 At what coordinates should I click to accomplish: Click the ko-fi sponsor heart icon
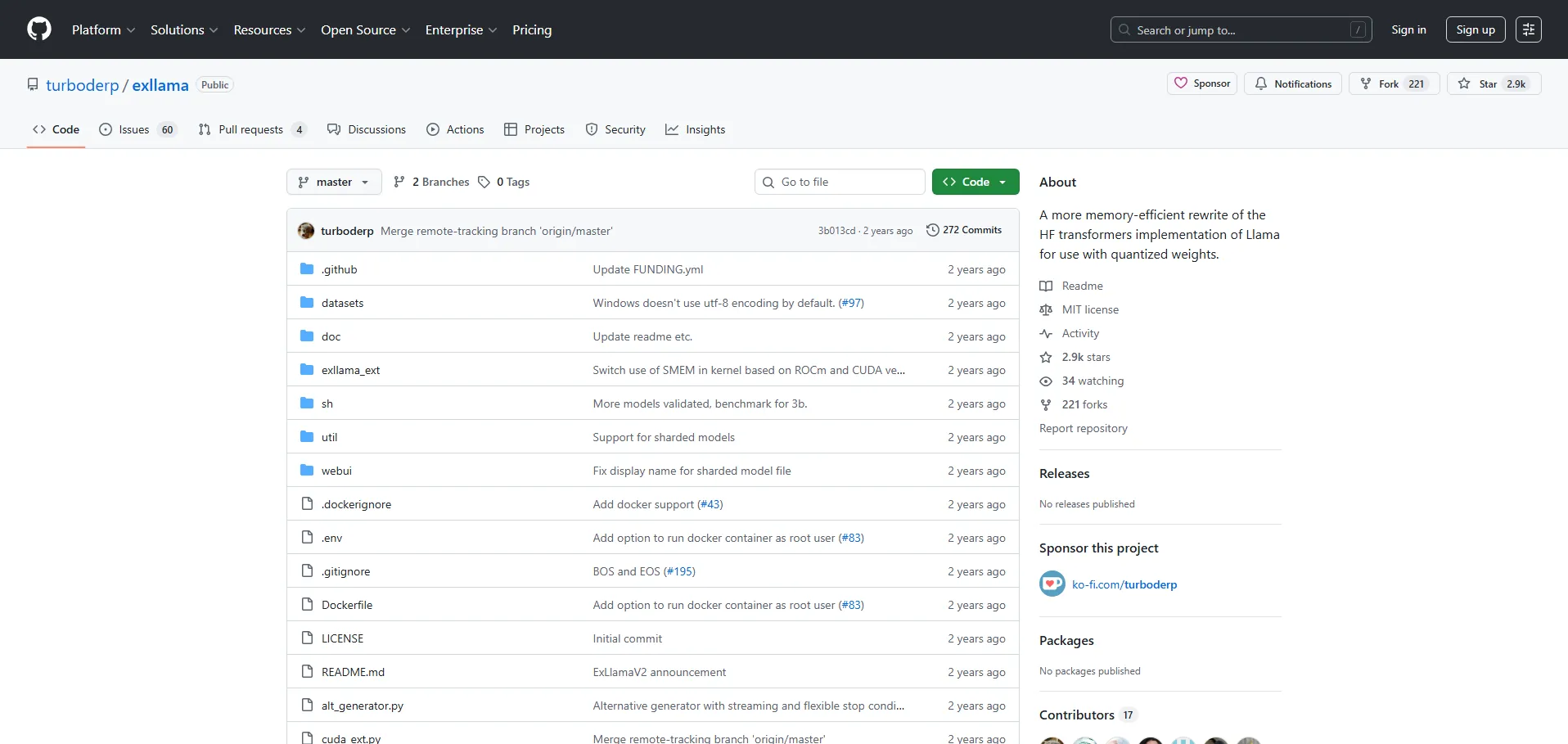1052,584
